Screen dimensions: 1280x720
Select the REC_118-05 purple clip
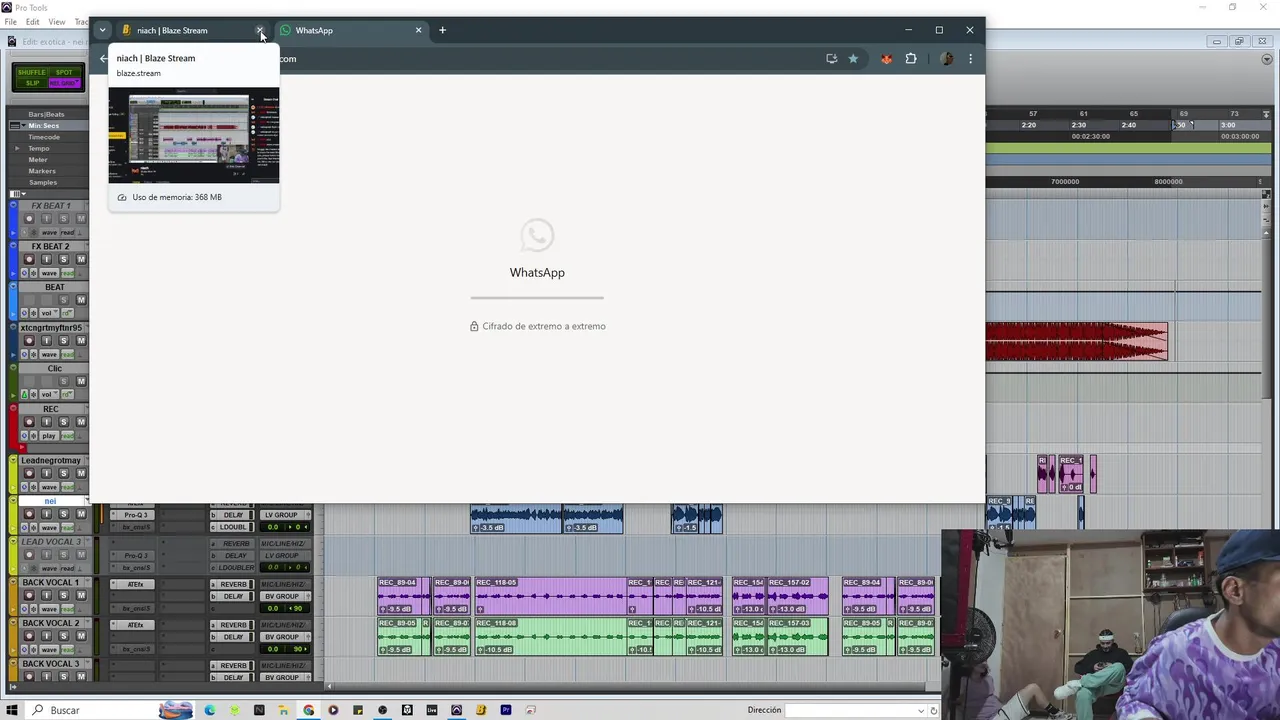(x=550, y=596)
